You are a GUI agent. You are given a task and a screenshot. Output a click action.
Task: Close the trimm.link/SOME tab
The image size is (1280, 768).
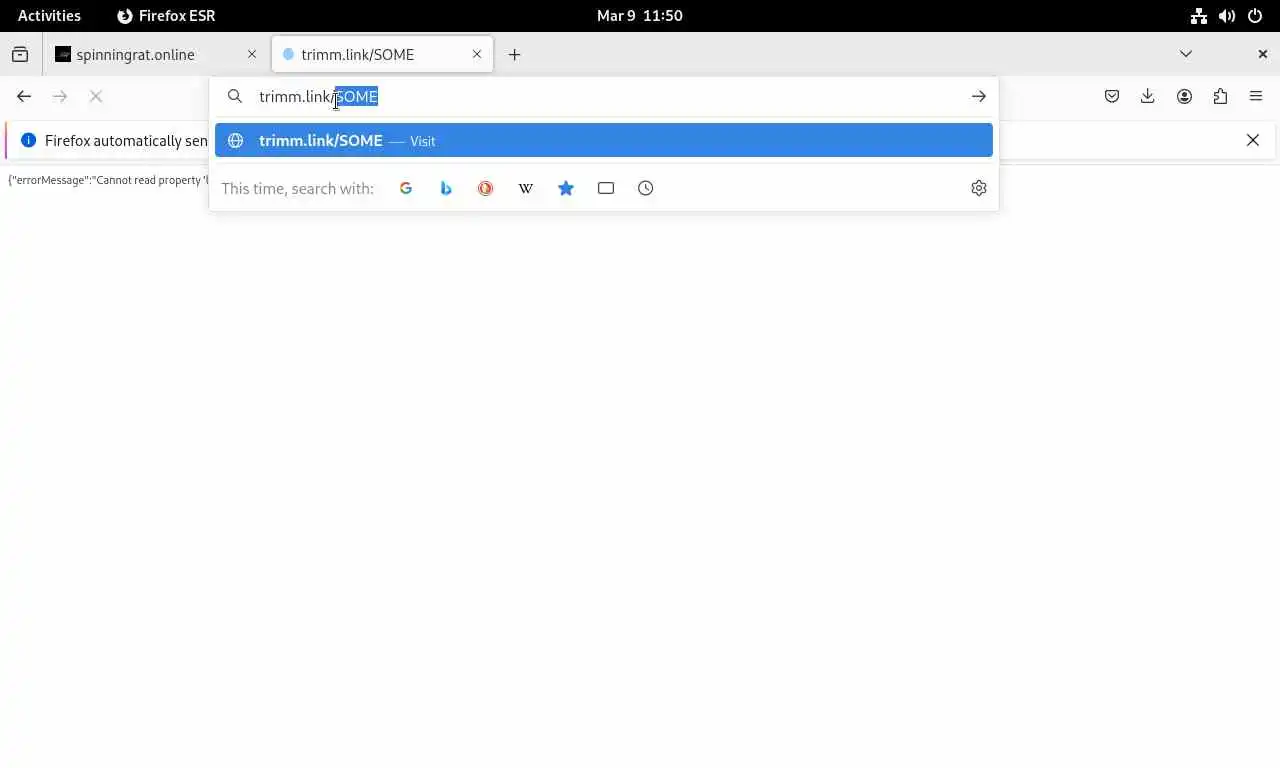[477, 54]
